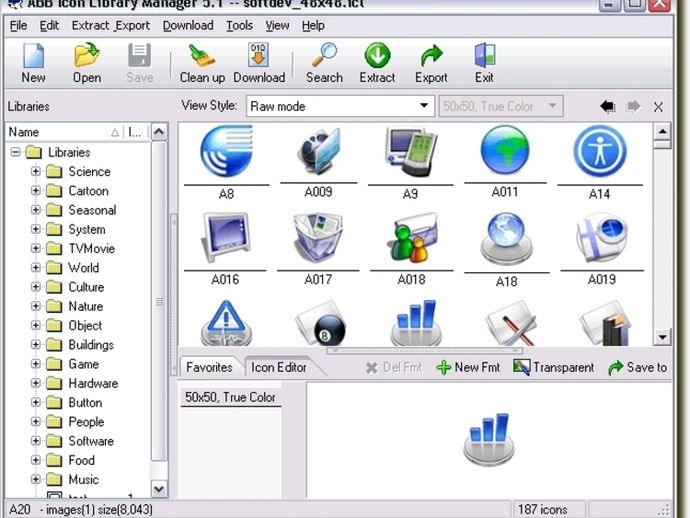Expand the World folder
Screen dimensions: 690x518
pyautogui.click(x=36, y=268)
